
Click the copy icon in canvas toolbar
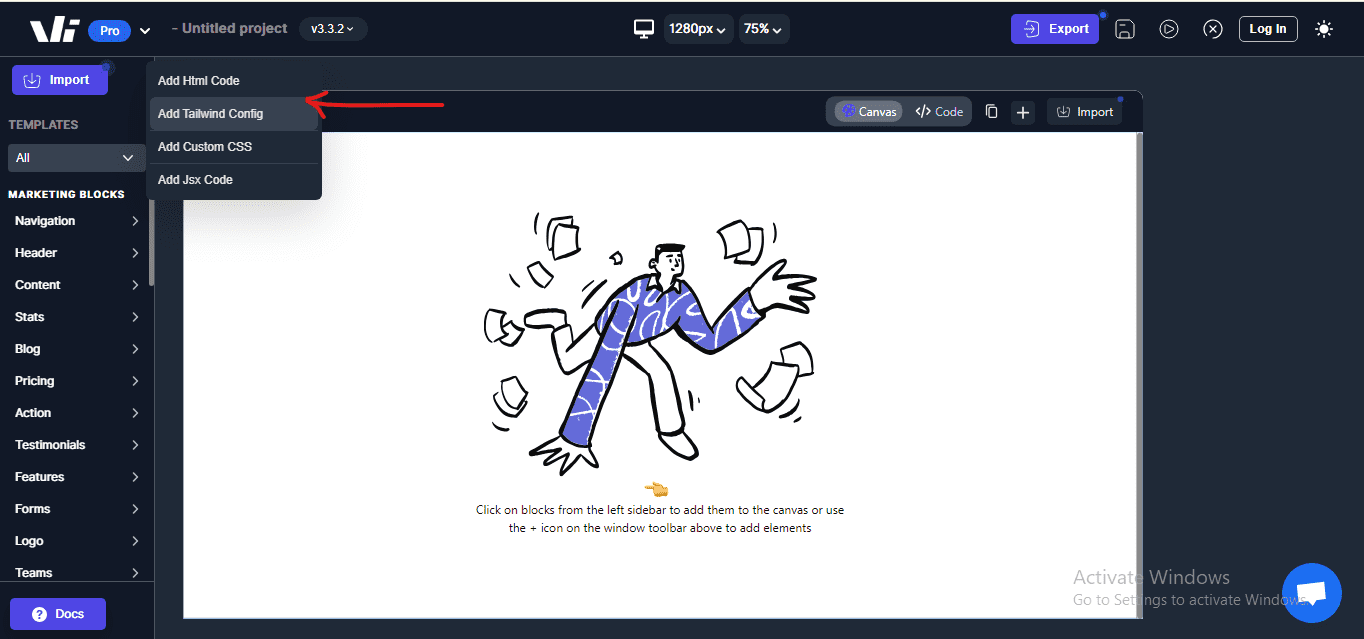991,112
